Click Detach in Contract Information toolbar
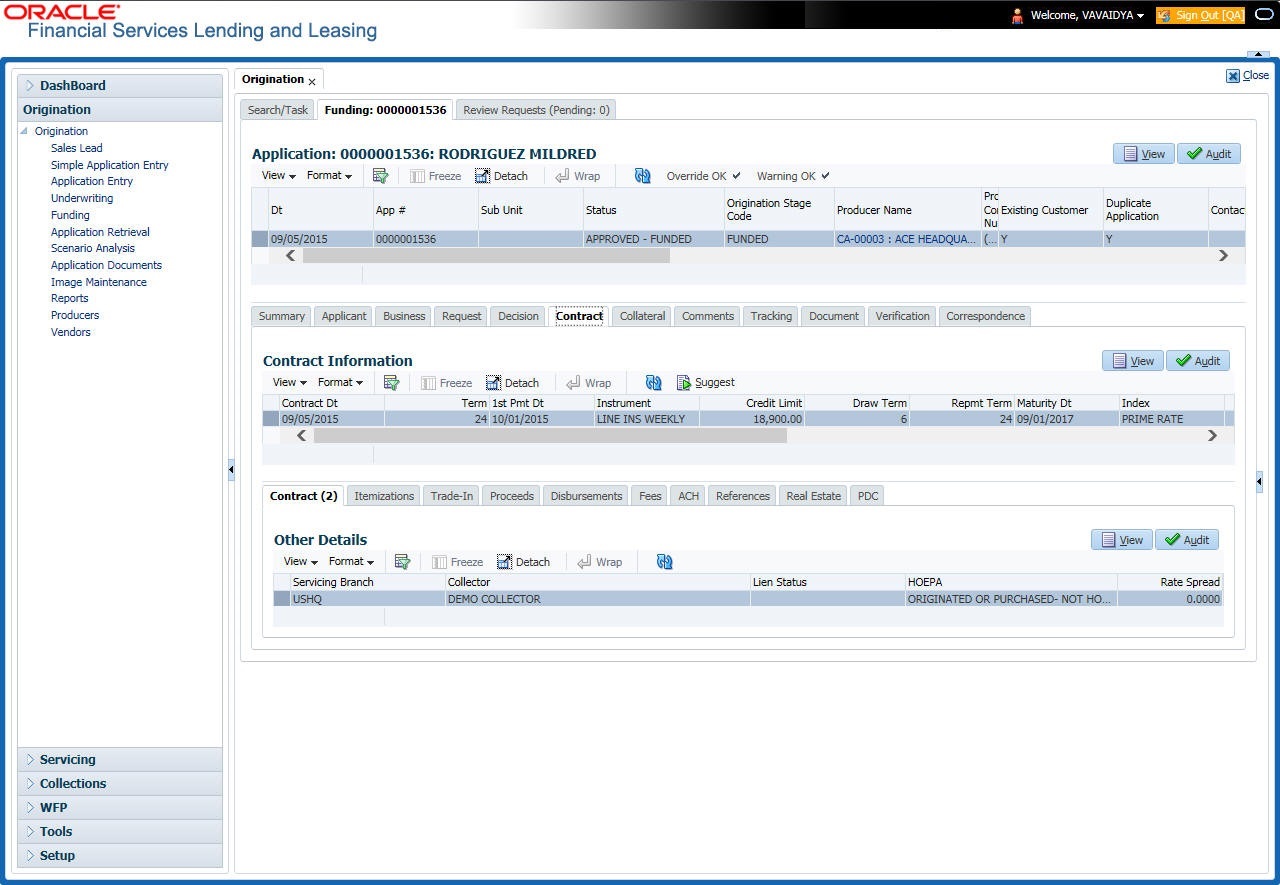The width and height of the screenshot is (1280, 885). coord(512,383)
